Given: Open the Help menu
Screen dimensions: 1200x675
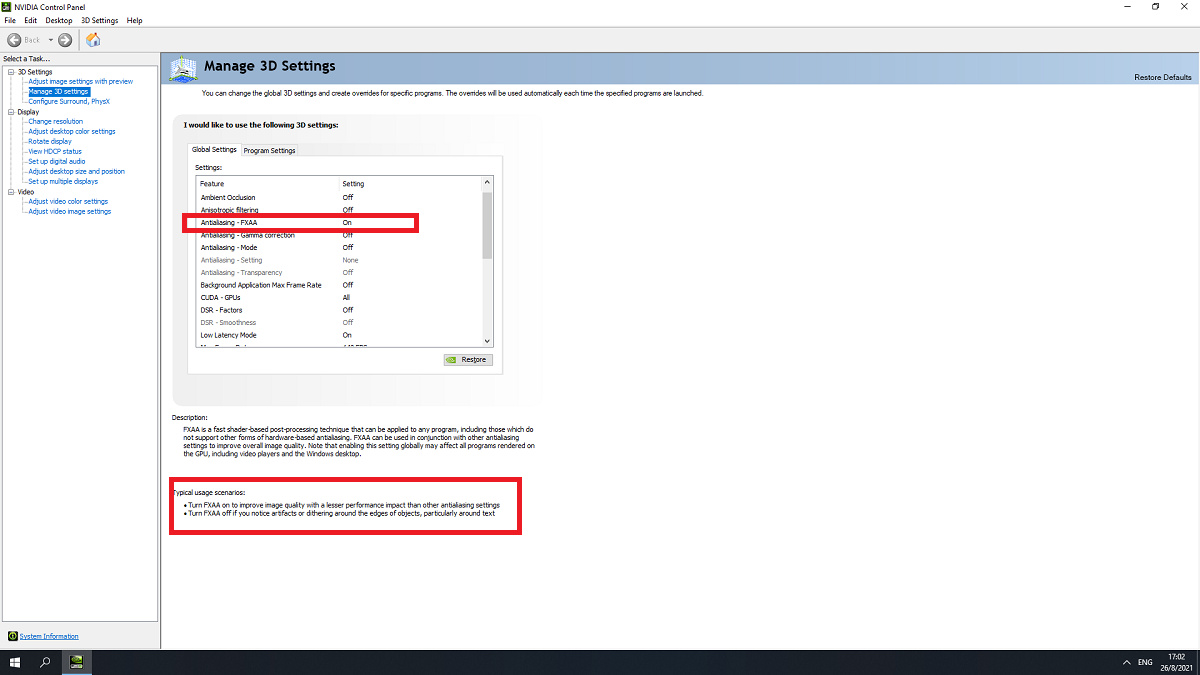Looking at the screenshot, I should [135, 20].
